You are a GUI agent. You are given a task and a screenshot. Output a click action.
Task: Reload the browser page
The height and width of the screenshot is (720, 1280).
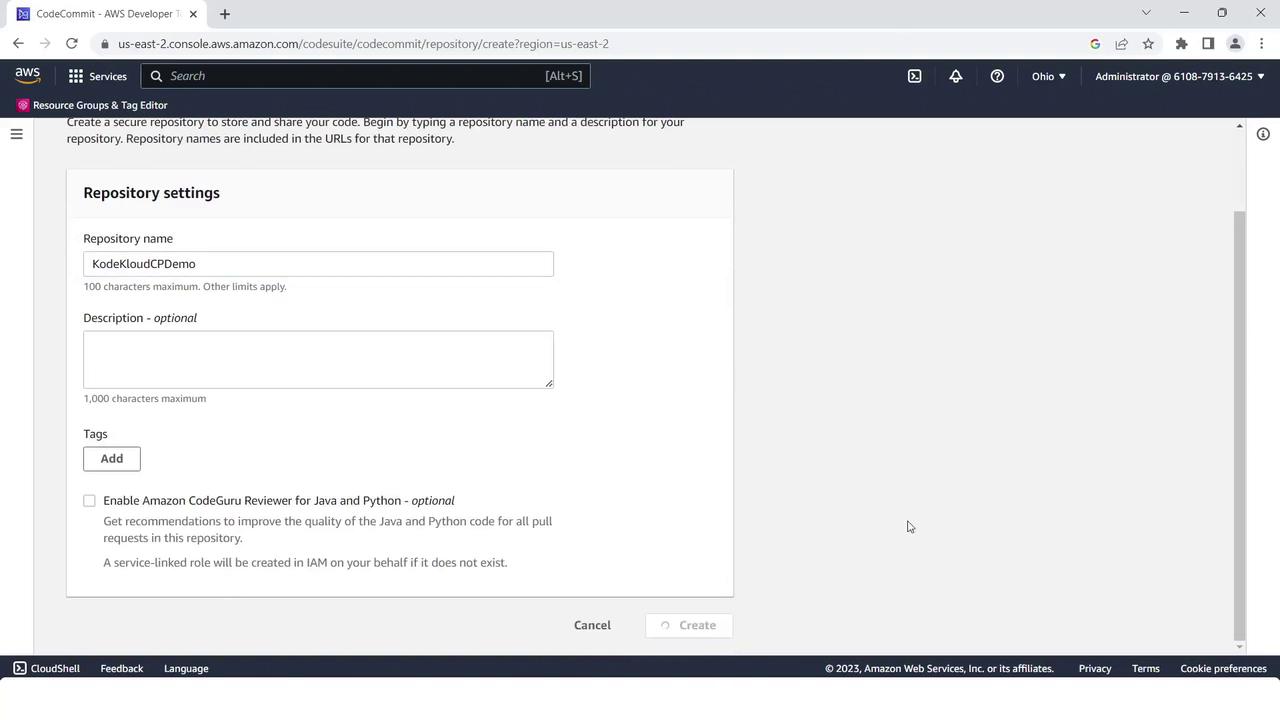[x=72, y=44]
